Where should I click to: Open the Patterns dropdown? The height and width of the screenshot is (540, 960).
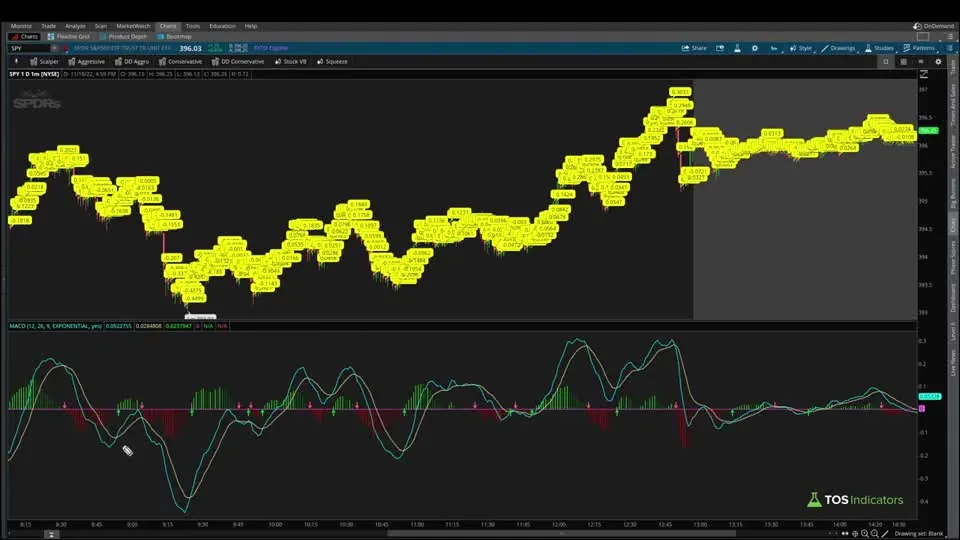tap(919, 48)
